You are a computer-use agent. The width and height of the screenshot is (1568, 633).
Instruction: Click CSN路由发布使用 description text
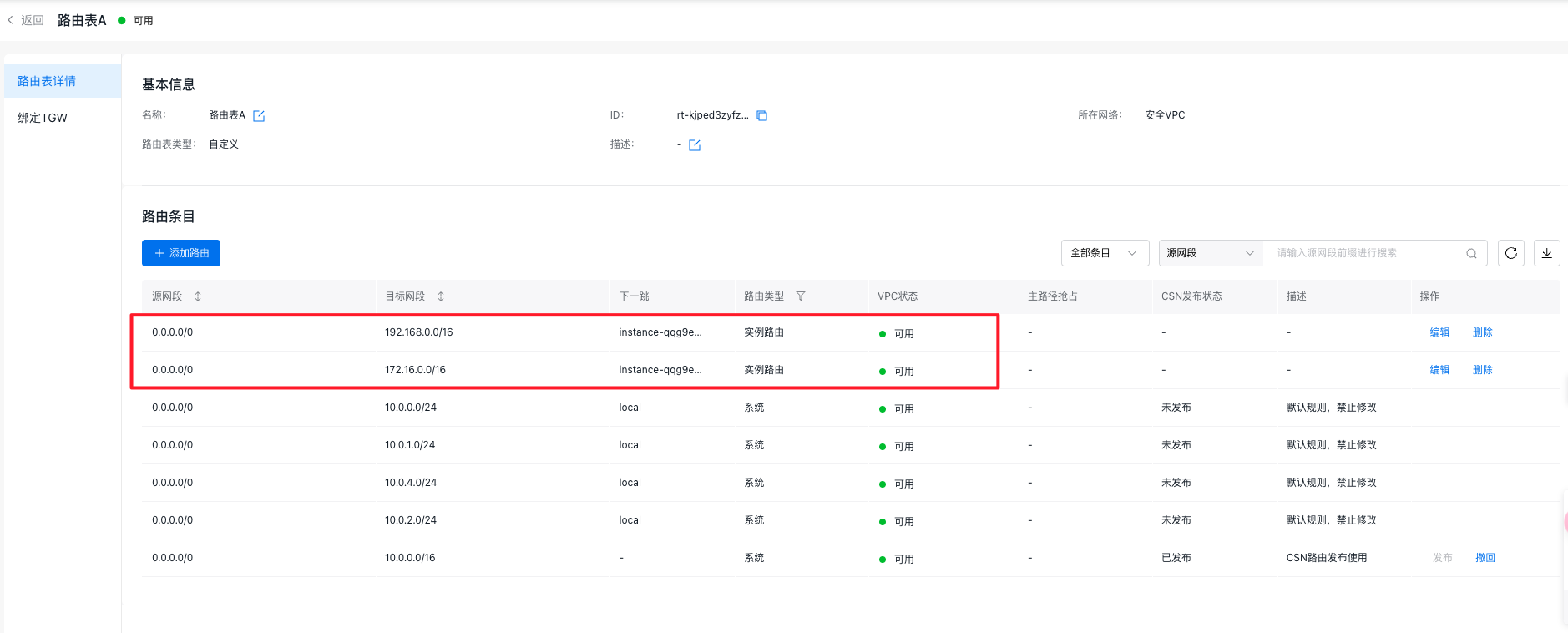tap(1327, 558)
